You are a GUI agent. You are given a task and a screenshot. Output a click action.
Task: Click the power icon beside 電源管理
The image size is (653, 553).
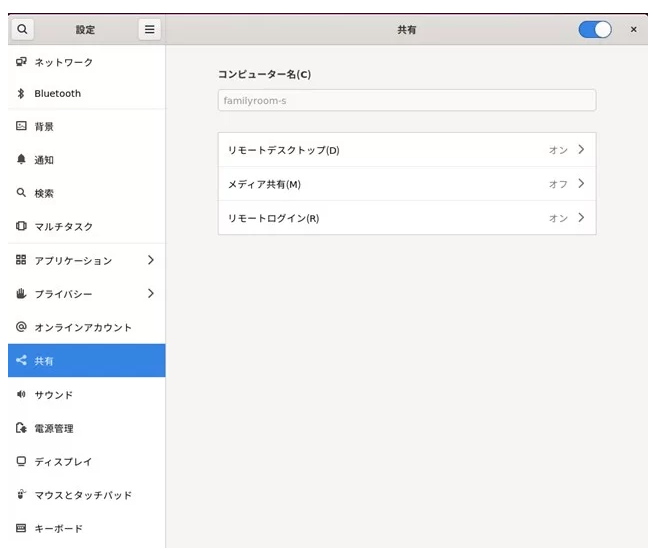(21, 428)
